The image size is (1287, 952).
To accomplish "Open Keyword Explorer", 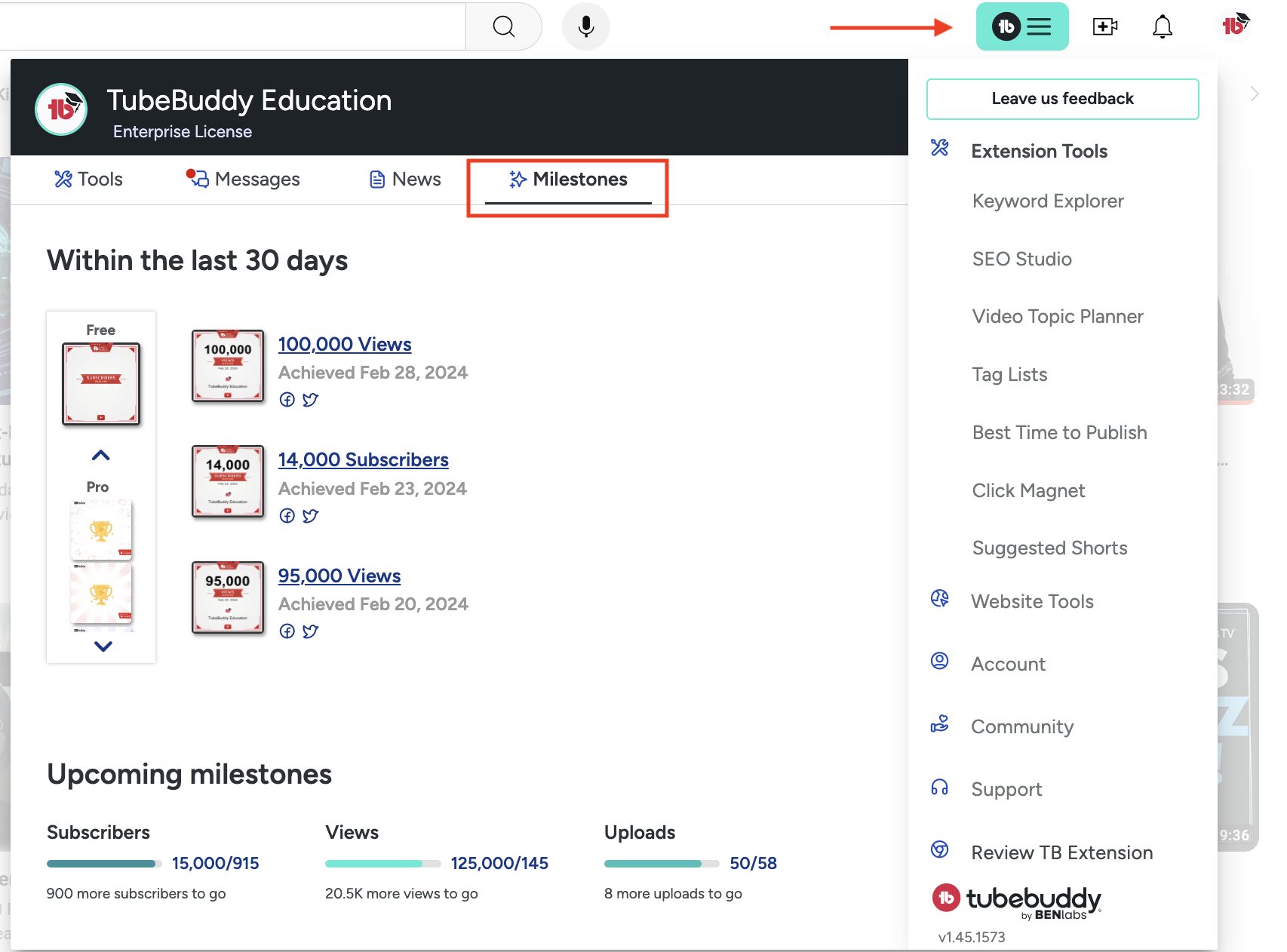I will (1047, 201).
